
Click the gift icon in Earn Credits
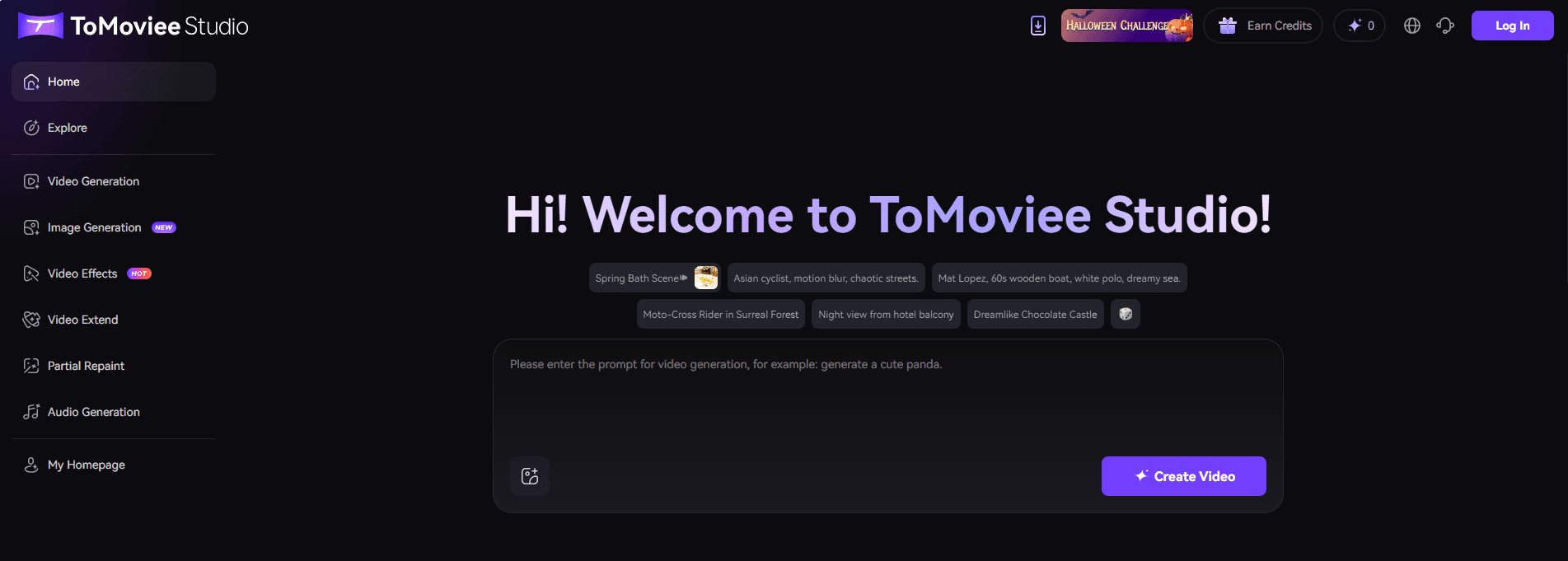[1228, 26]
